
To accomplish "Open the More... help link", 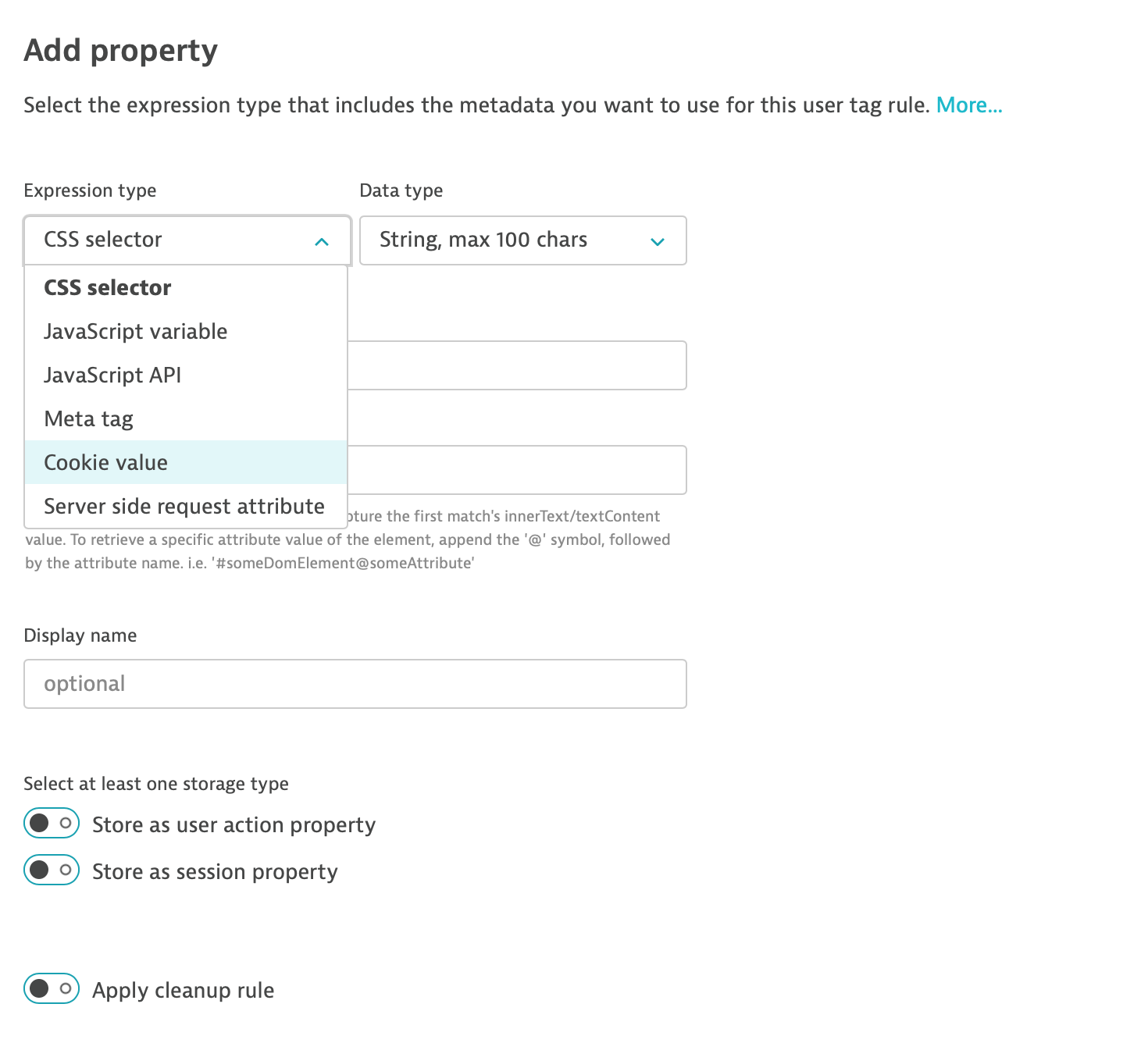I will [968, 105].
